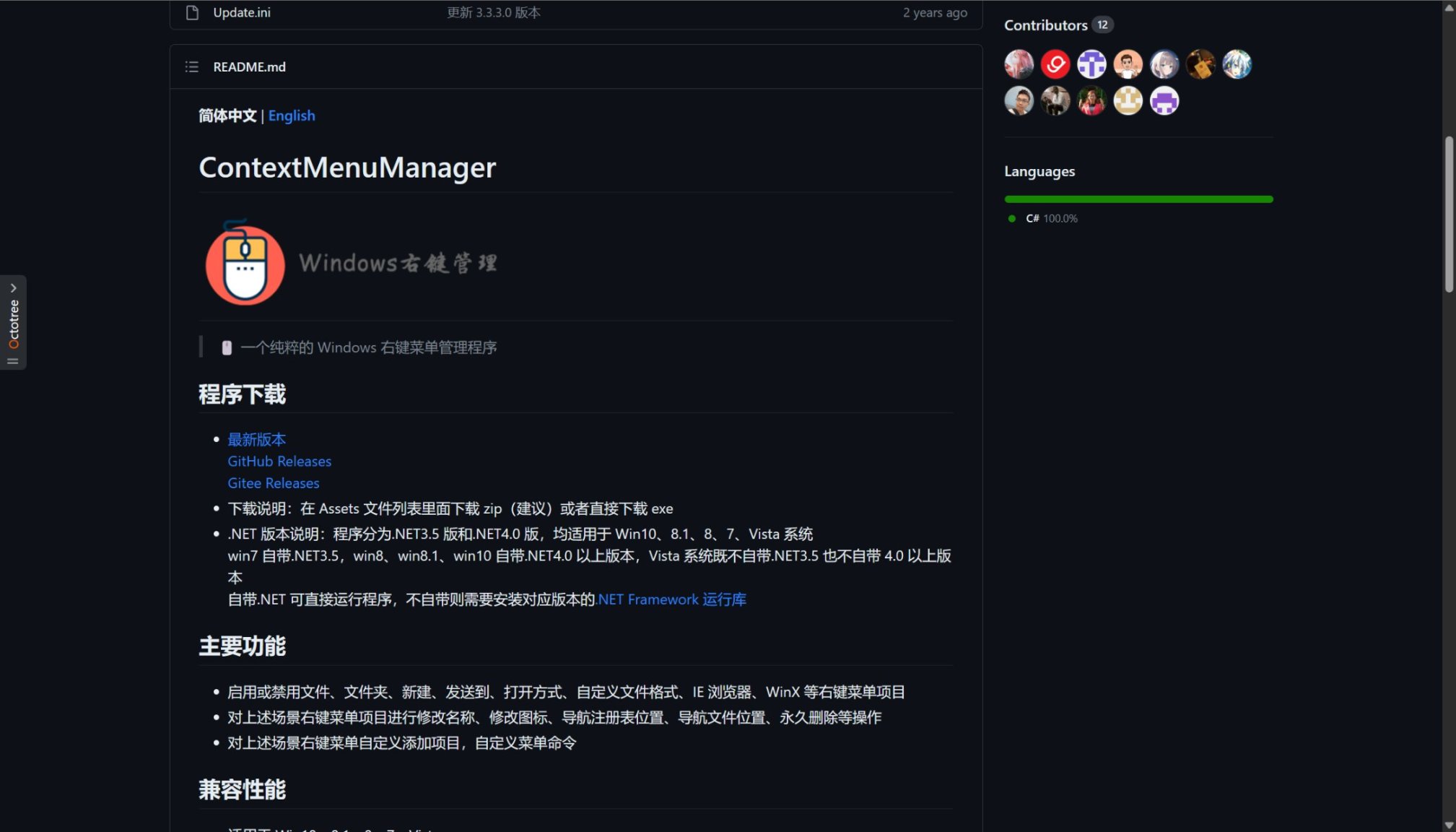Image resolution: width=1456 pixels, height=832 pixels.
Task: Click the 更新 3.3.3.0 版本 commit message
Action: pyautogui.click(x=493, y=12)
